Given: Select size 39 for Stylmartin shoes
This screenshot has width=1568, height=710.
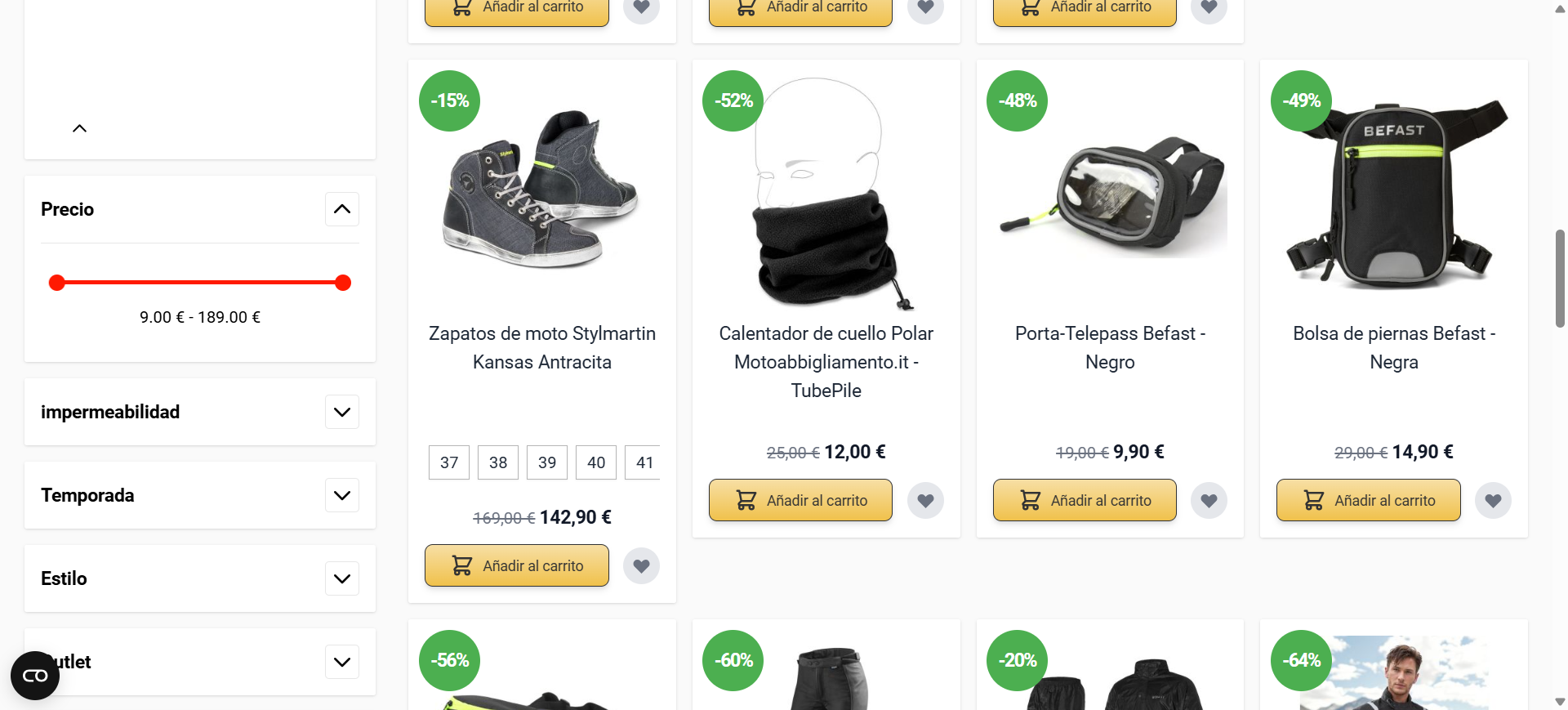Looking at the screenshot, I should point(546,462).
